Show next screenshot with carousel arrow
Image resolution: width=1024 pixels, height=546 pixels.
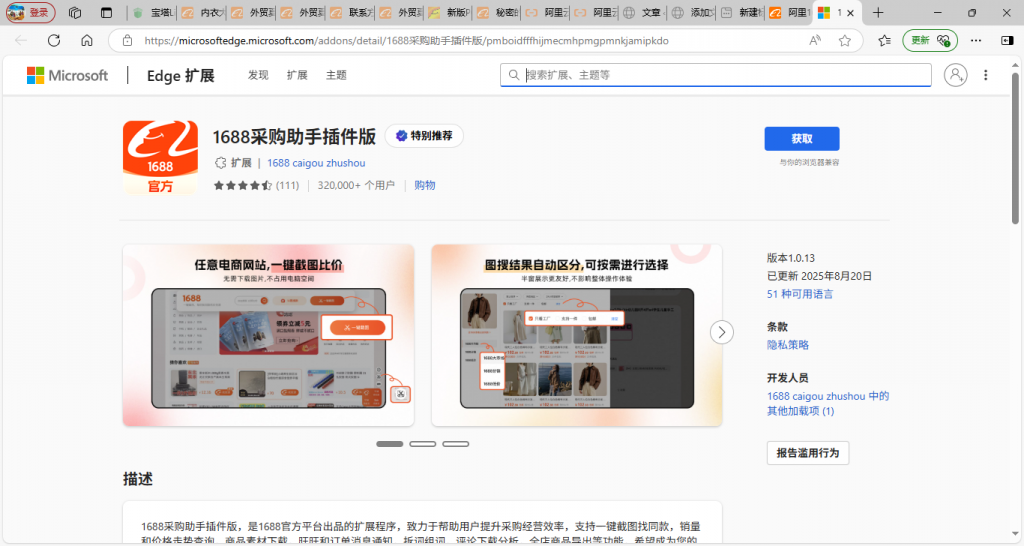tap(722, 332)
